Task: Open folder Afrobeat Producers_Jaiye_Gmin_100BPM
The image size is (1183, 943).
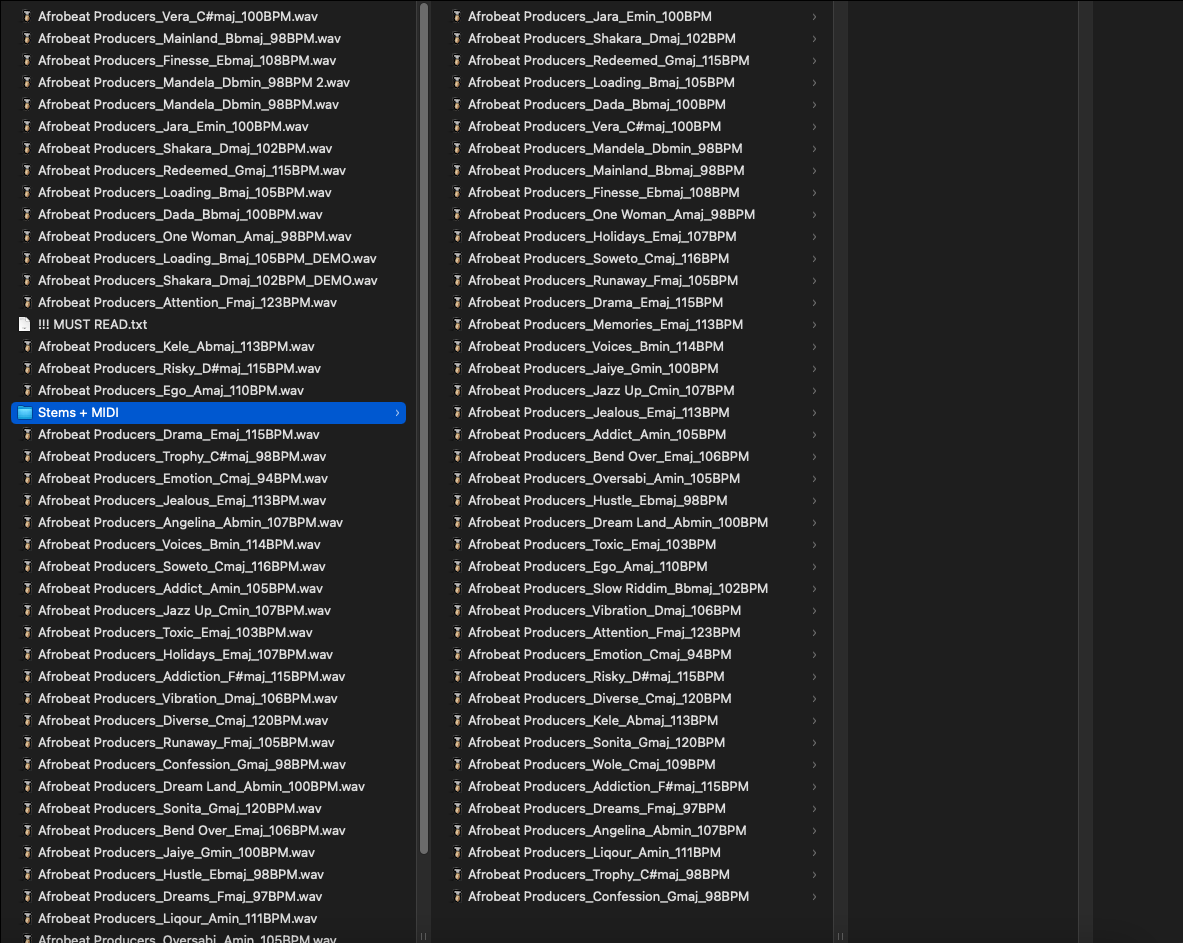Action: pos(593,368)
